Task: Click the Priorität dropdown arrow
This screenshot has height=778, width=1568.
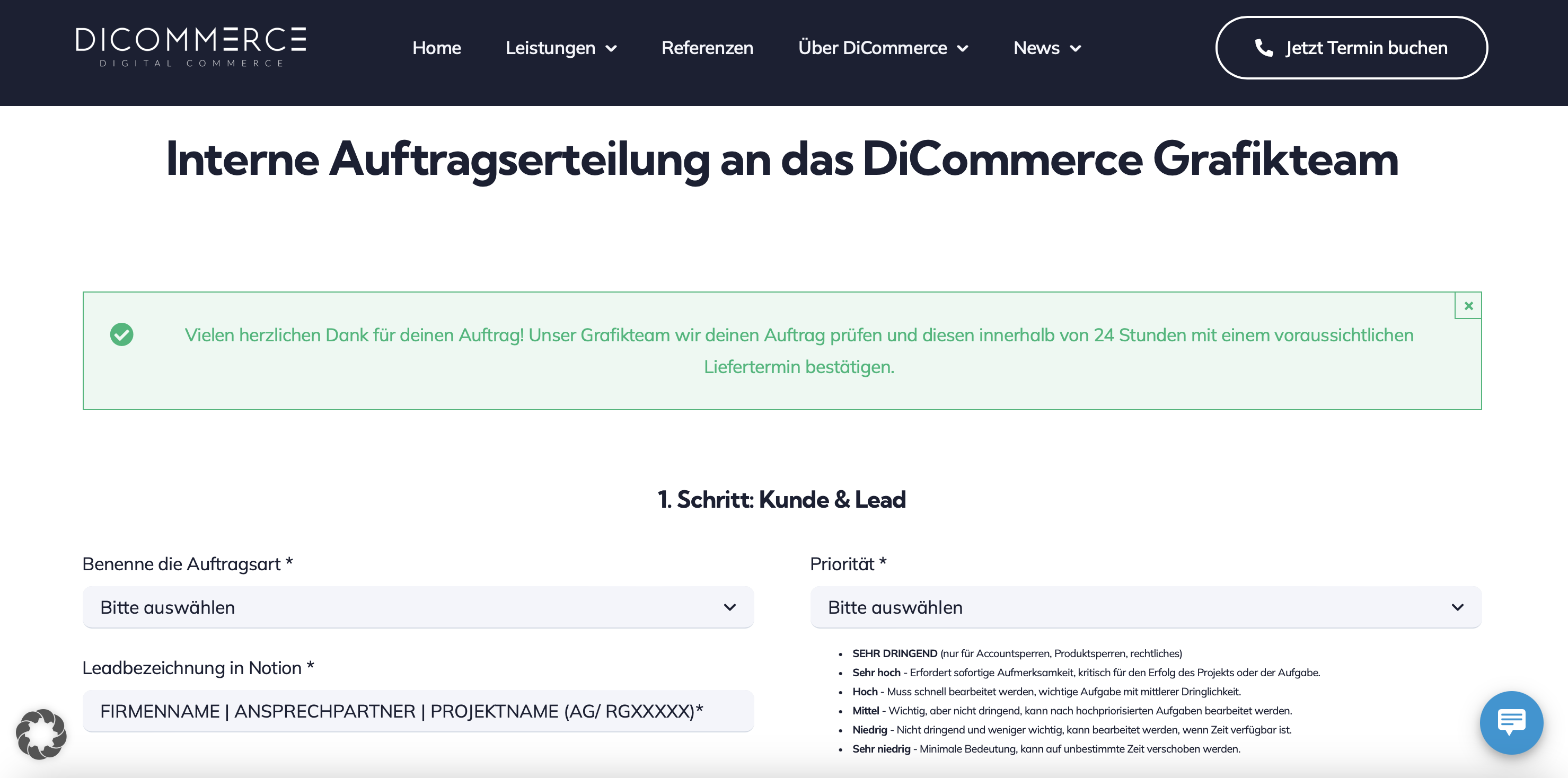Action: 1457,607
